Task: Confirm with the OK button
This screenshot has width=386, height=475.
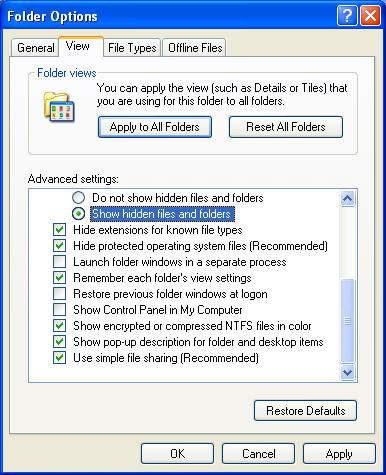Action: (x=177, y=454)
